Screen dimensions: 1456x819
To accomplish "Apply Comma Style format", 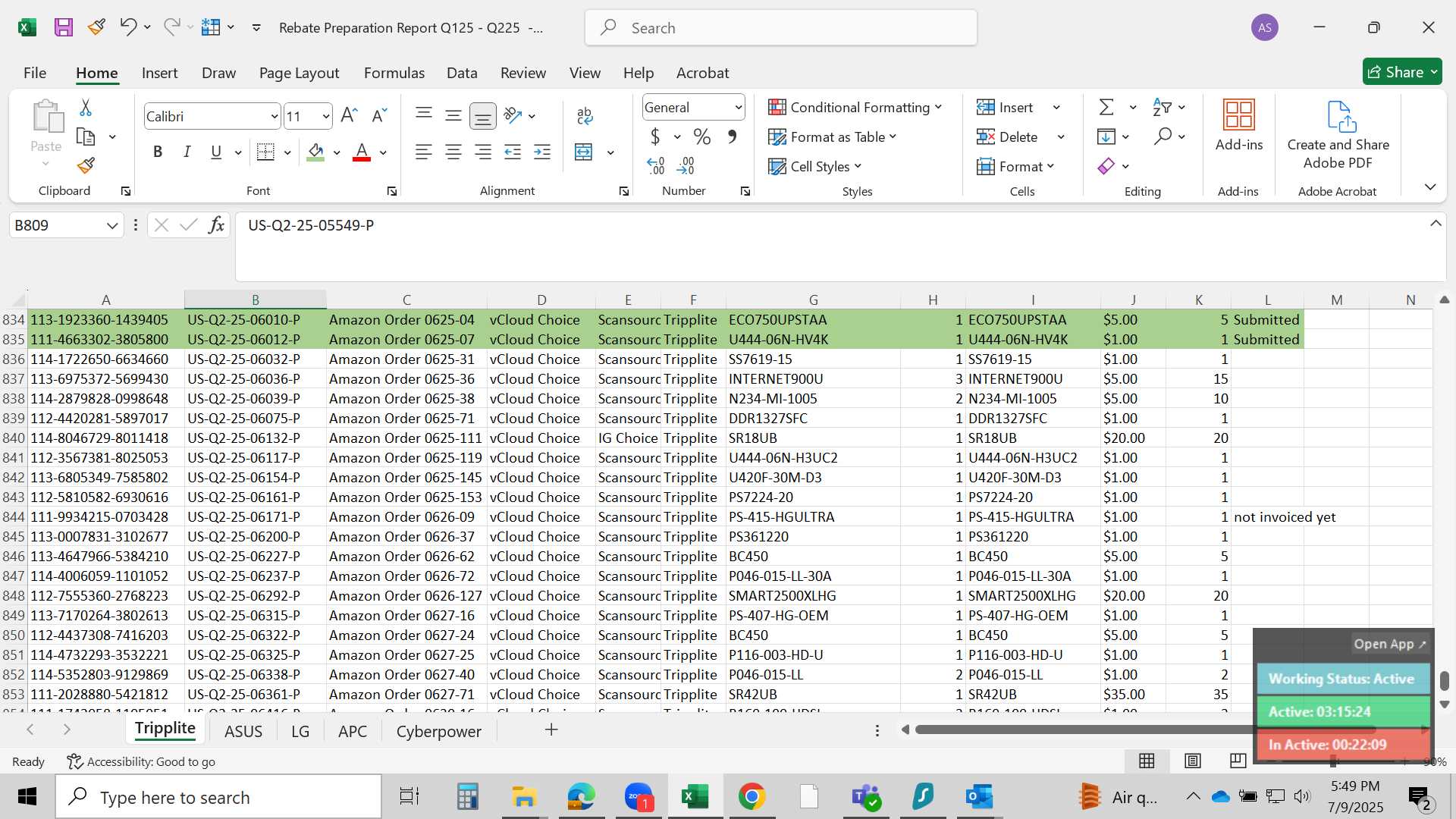I will [732, 136].
